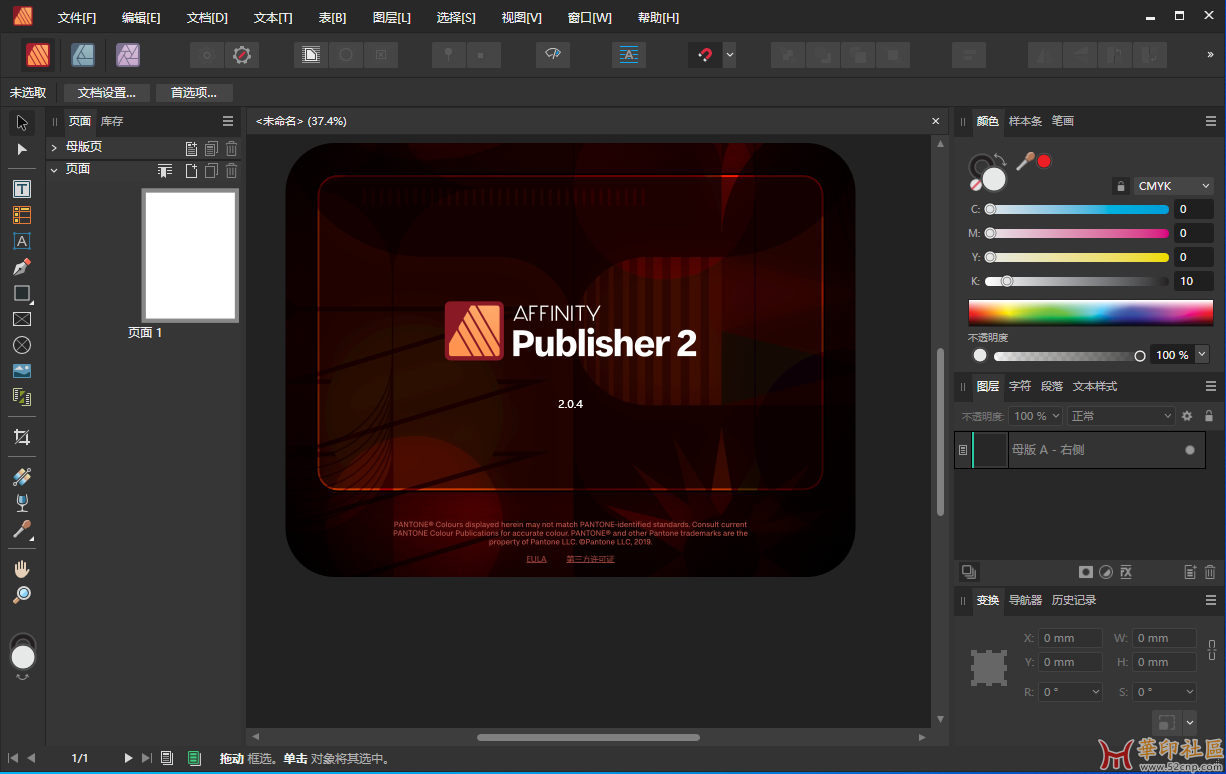Click the eyedropper in Colour panel
Image resolution: width=1226 pixels, height=774 pixels.
tap(1025, 160)
